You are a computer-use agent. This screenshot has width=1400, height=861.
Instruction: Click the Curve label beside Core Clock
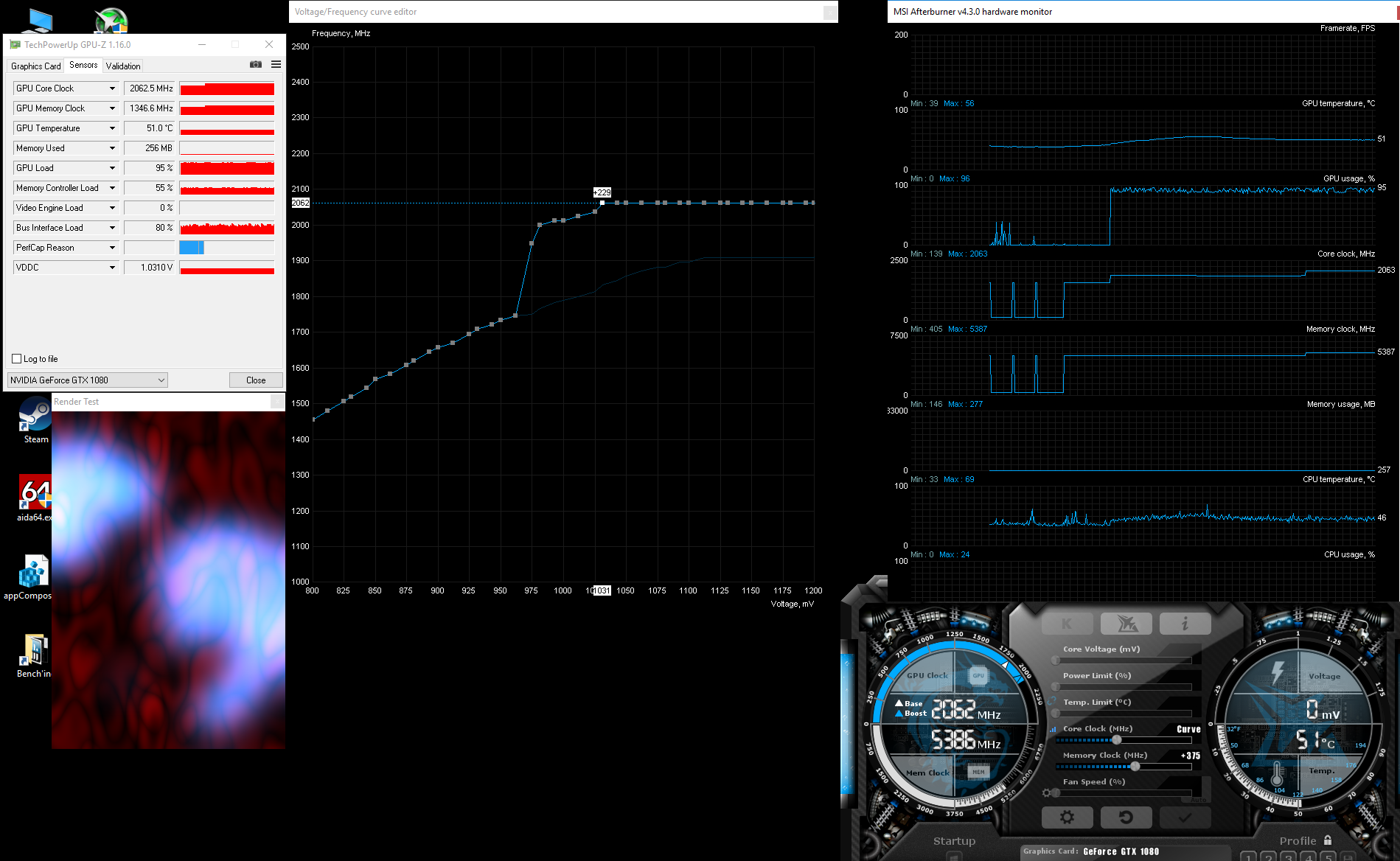point(1188,729)
